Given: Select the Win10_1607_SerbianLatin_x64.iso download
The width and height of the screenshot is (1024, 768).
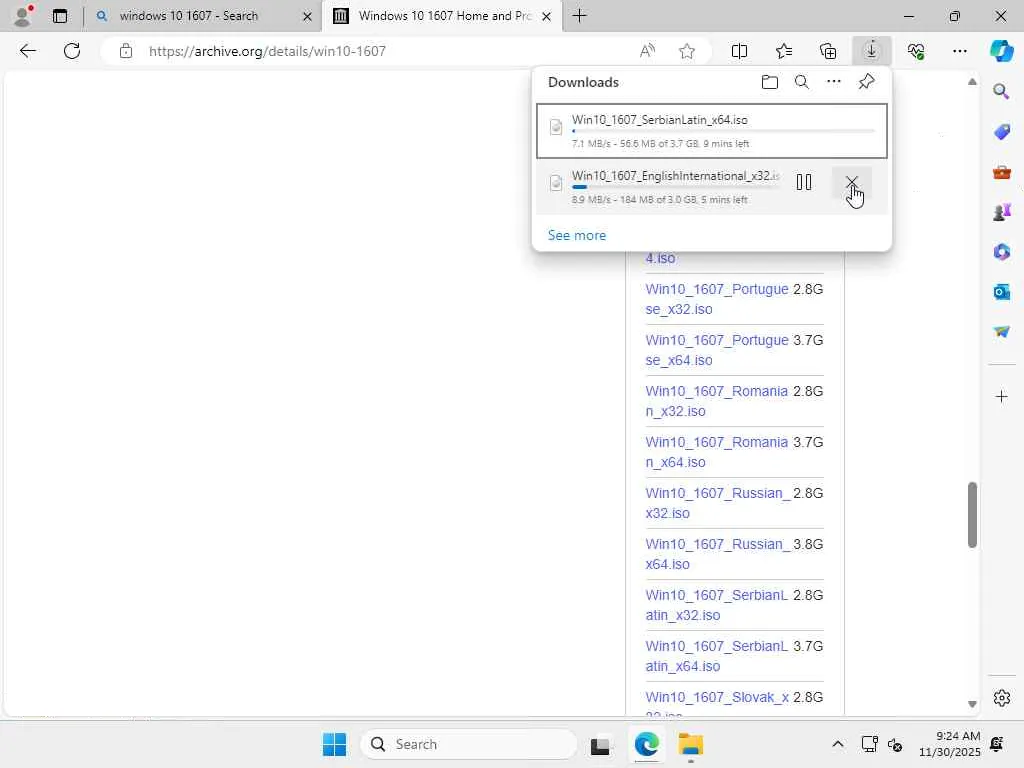Looking at the screenshot, I should tap(712, 131).
